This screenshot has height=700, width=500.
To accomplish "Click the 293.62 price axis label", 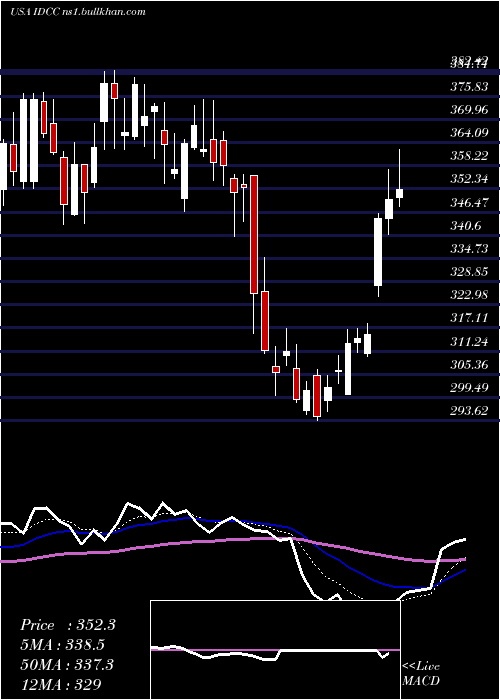I will pyautogui.click(x=469, y=411).
